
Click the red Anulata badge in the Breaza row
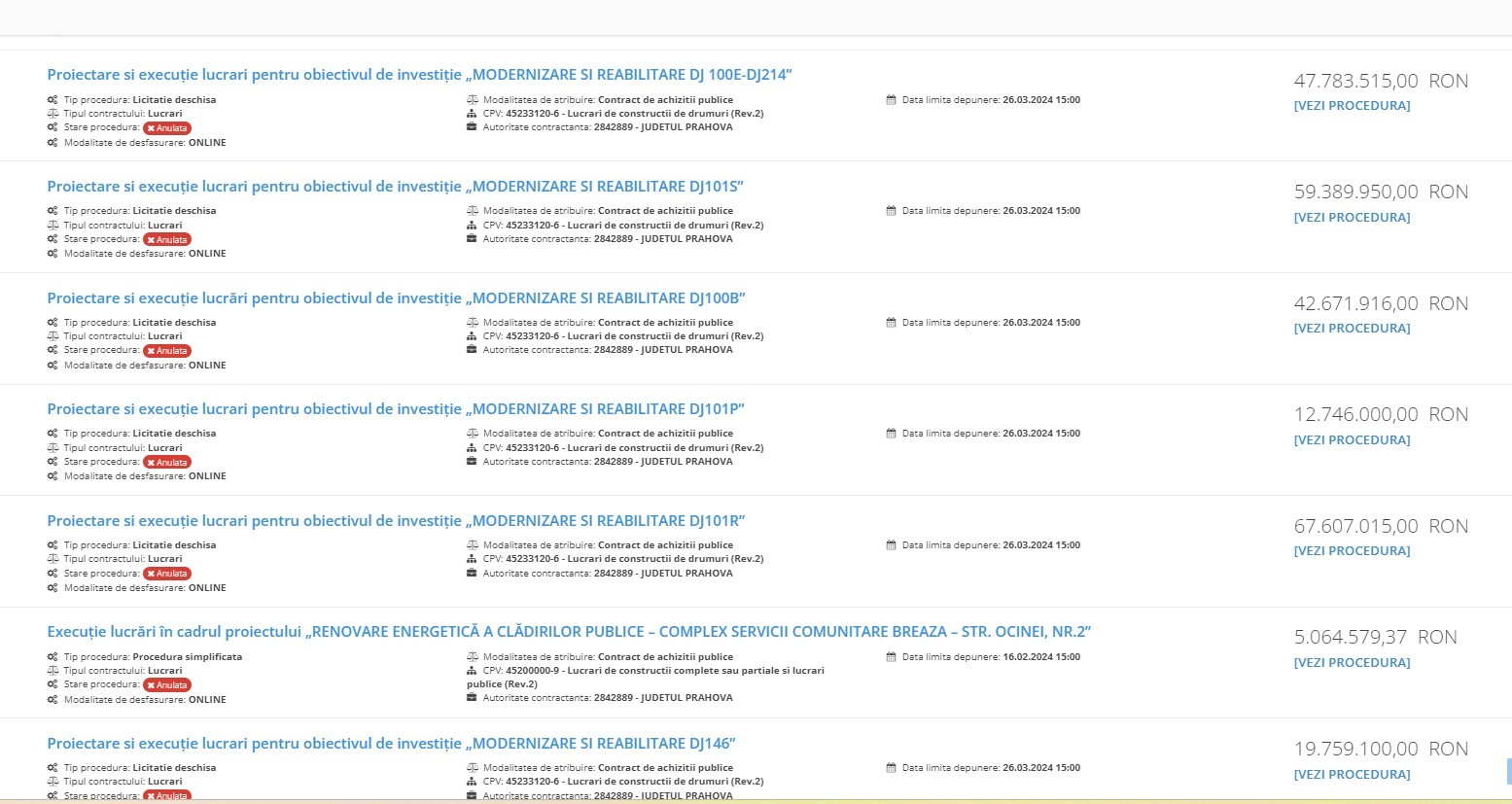pos(167,685)
